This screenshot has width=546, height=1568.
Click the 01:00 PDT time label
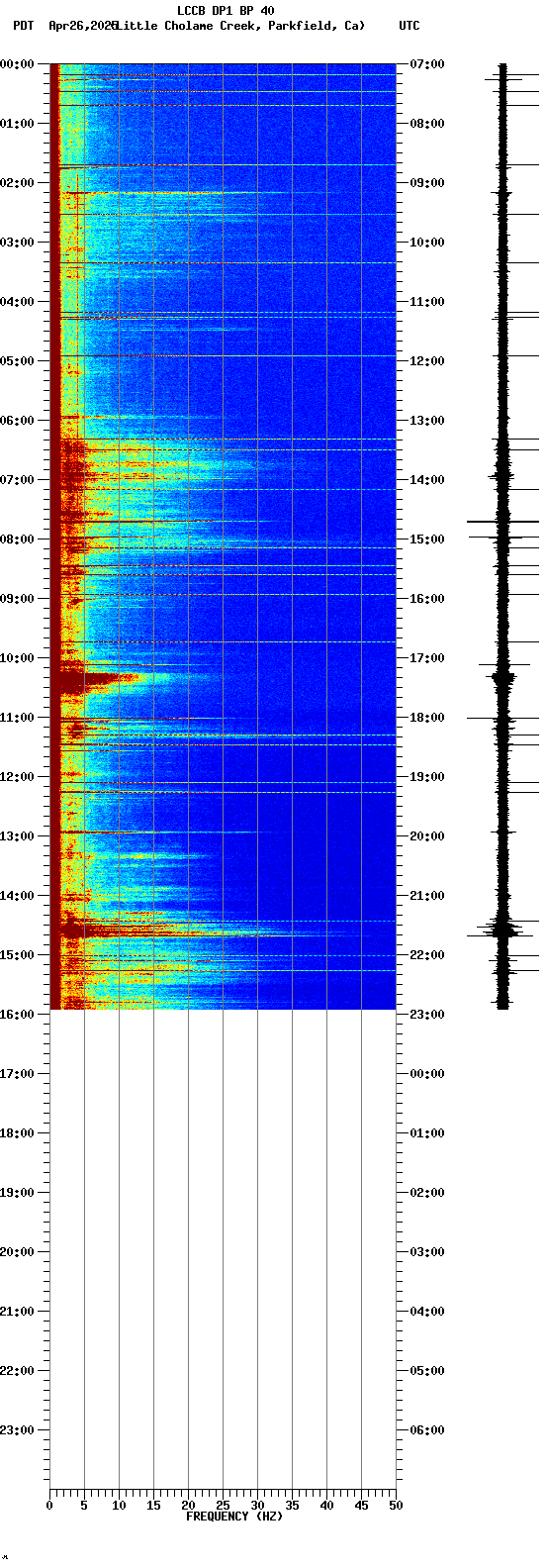click(17, 124)
